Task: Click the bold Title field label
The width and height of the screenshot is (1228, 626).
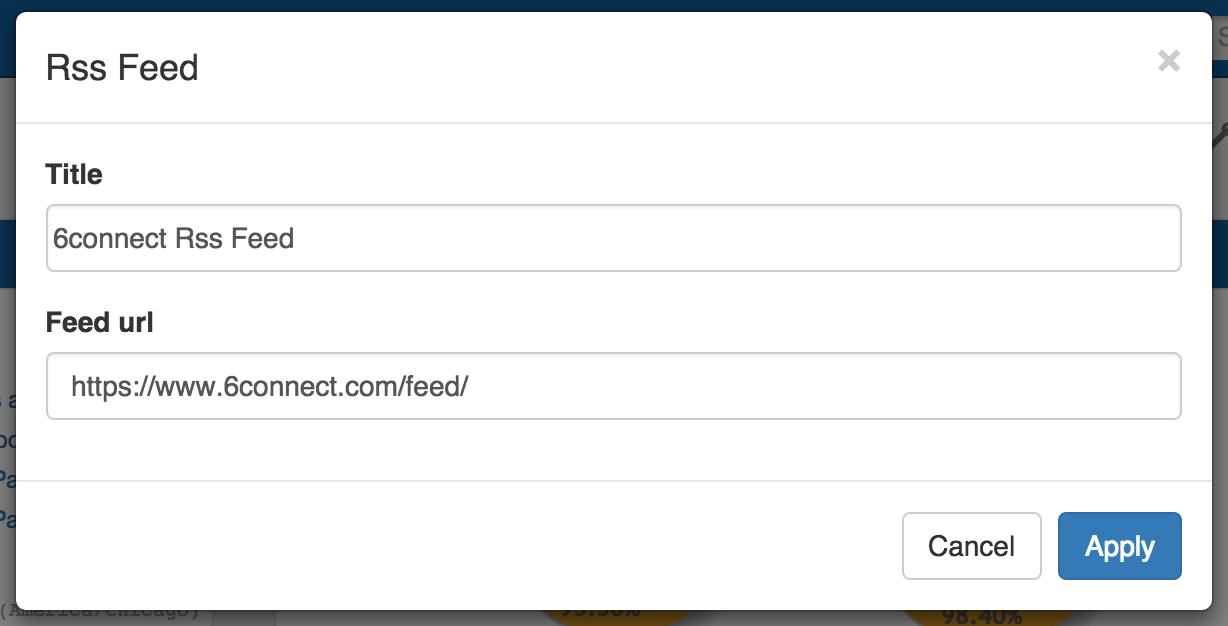Action: click(x=74, y=175)
